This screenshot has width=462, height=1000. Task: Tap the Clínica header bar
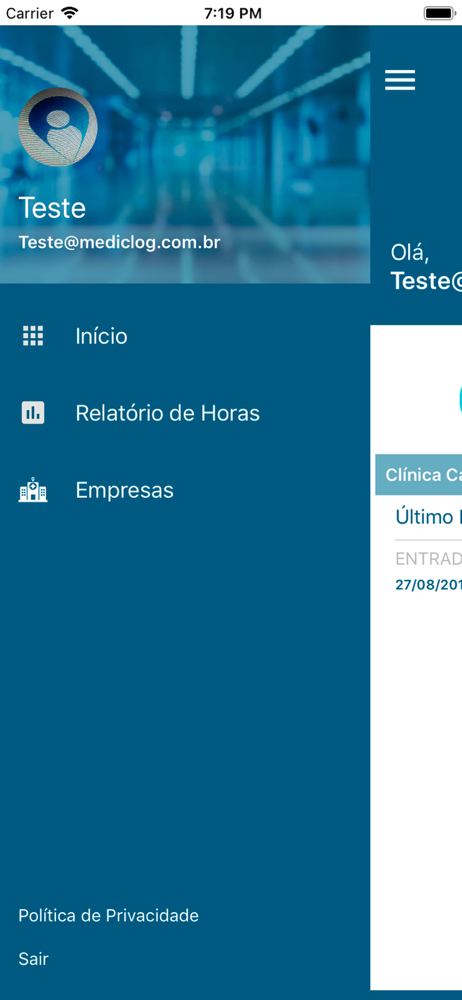pyautogui.click(x=419, y=475)
